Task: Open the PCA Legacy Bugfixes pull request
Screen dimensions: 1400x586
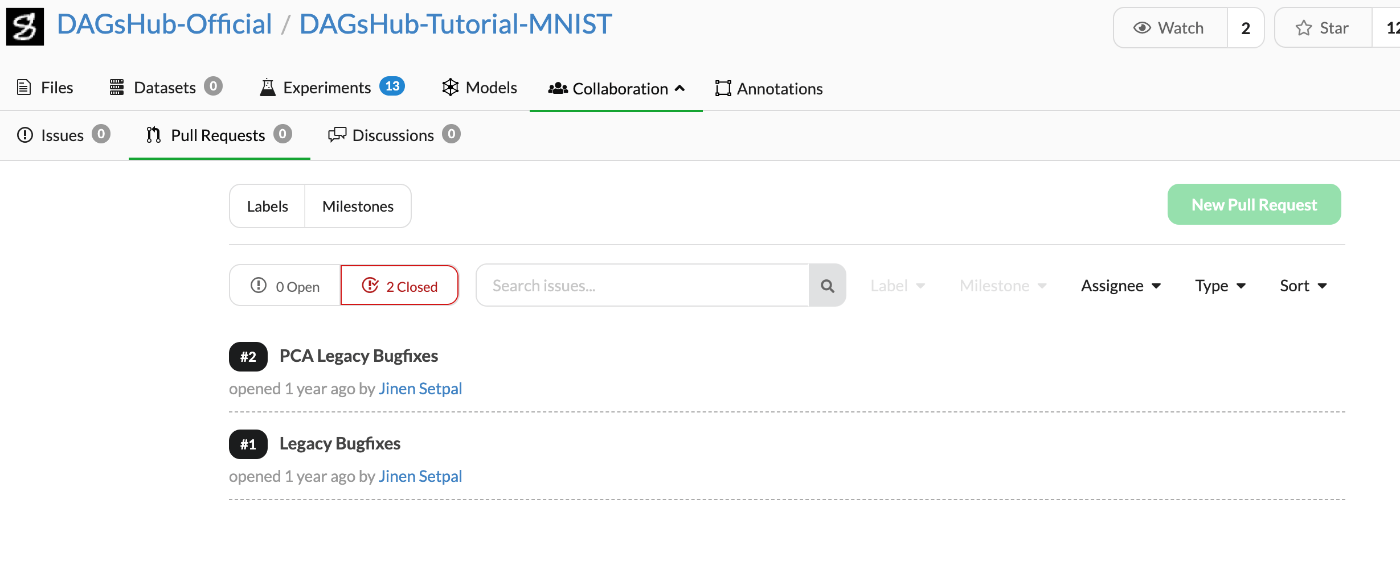Action: coord(359,356)
